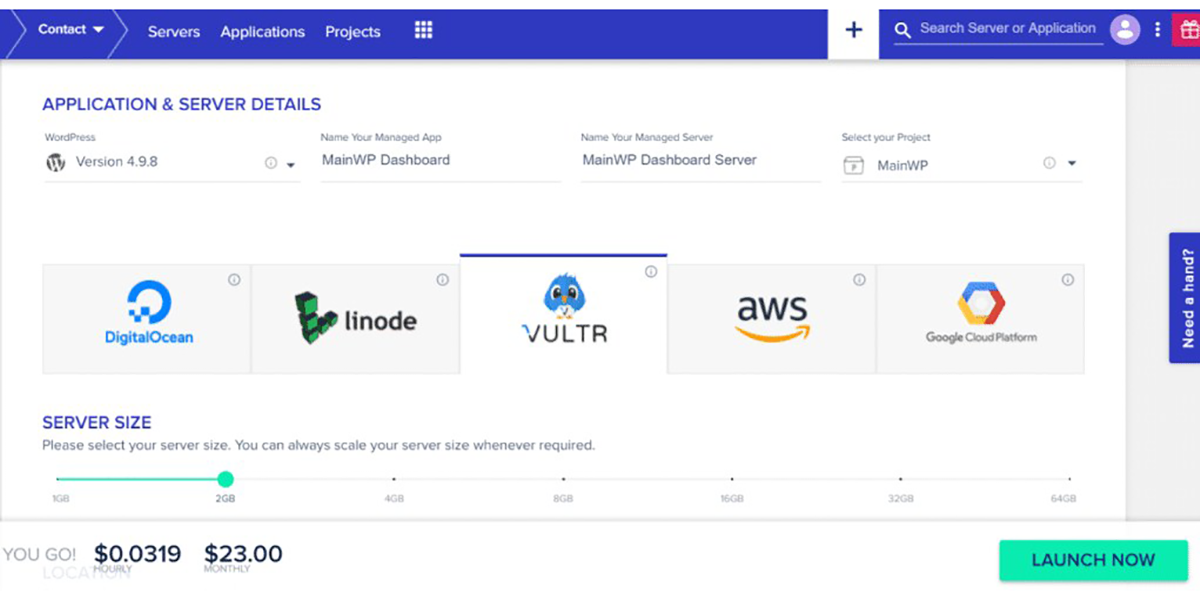Set server size slider to 4GB
Image resolution: width=1200 pixels, height=600 pixels.
click(x=394, y=480)
